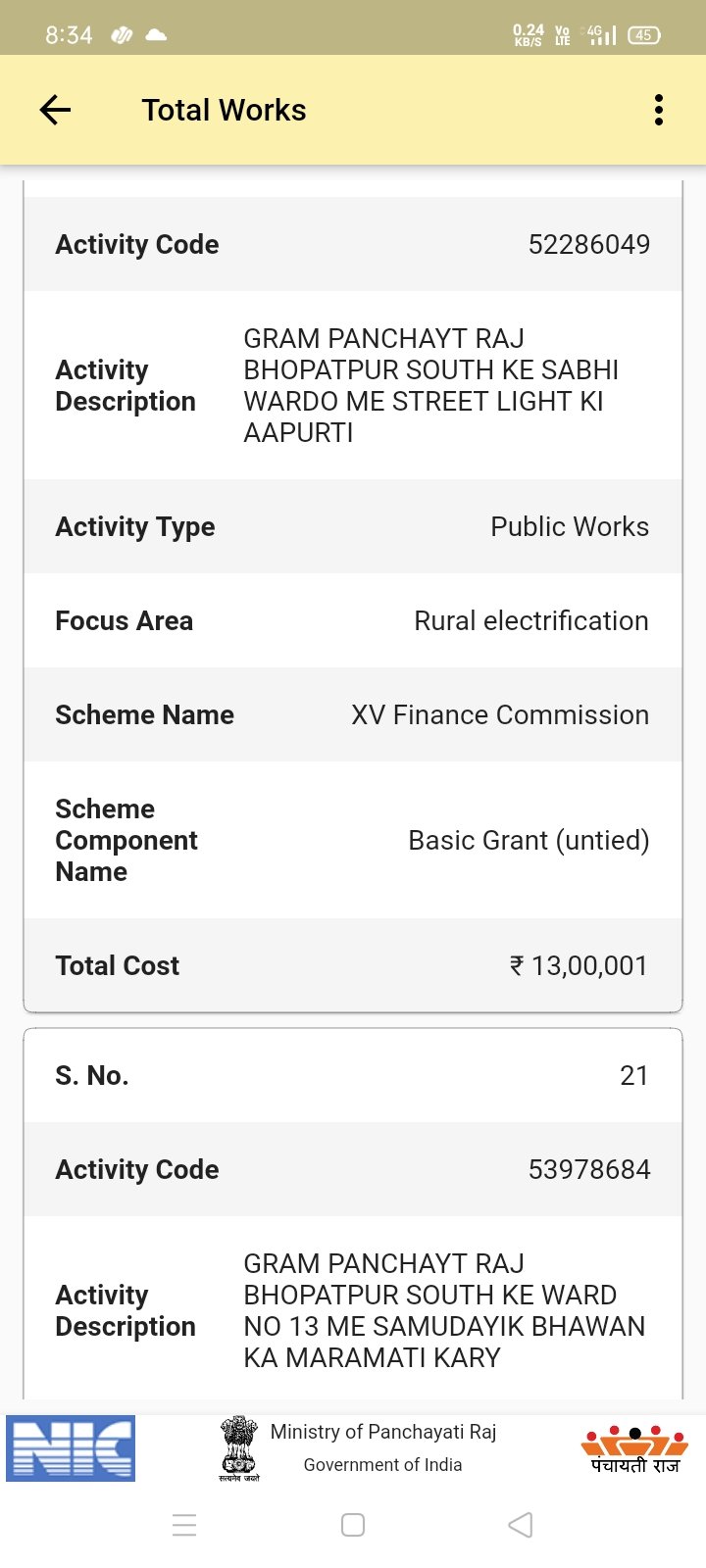Viewport: 706px width, 1568px height.
Task: Select activity code 53978684
Action: pyautogui.click(x=588, y=1169)
